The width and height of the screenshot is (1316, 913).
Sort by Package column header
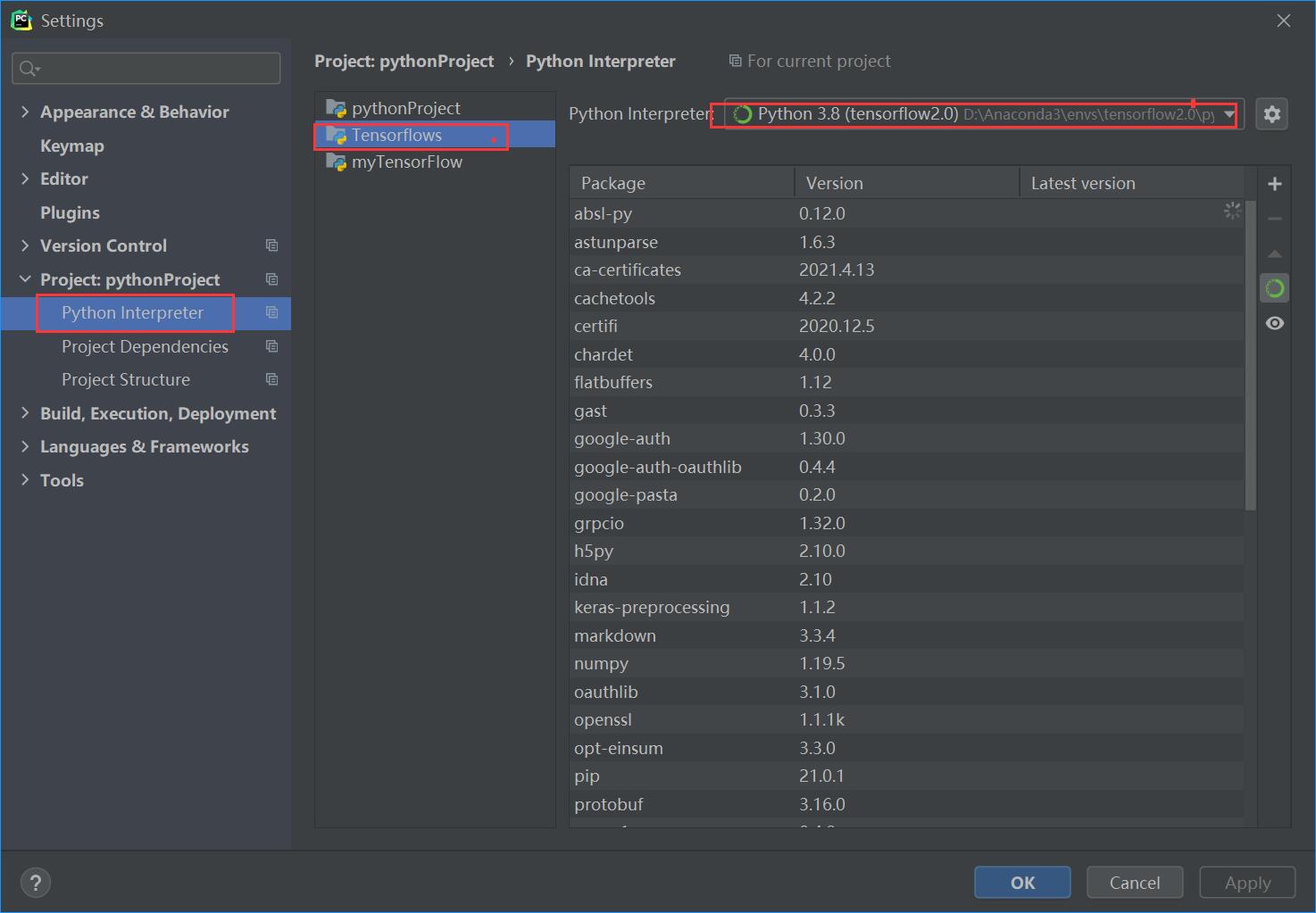[682, 183]
